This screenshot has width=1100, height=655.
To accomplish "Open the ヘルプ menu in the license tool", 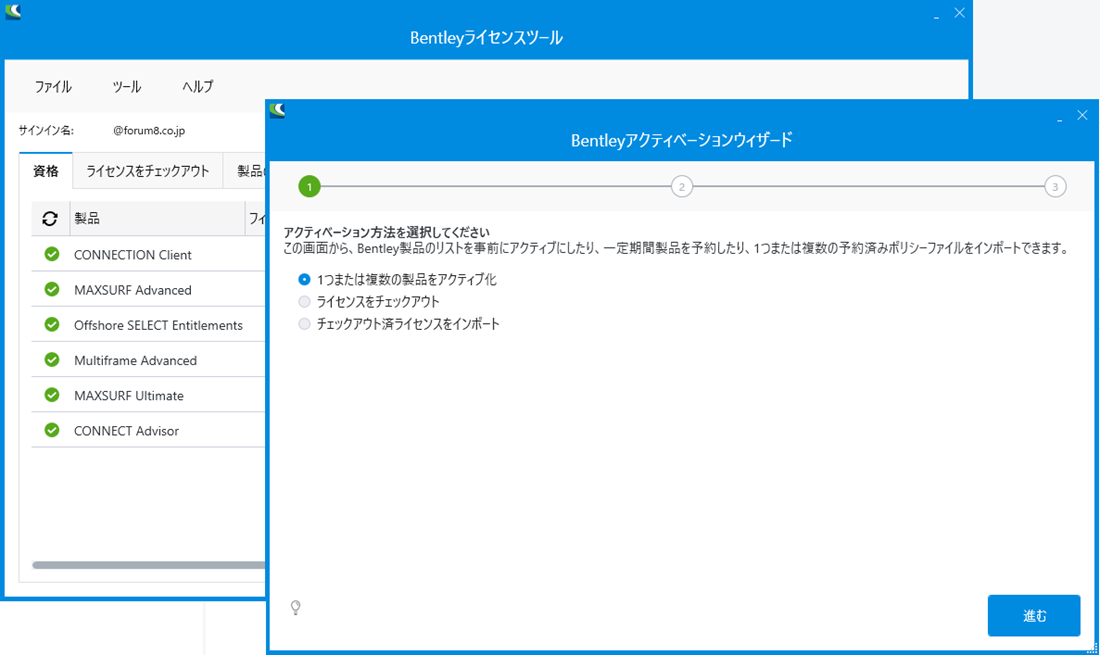I will pyautogui.click(x=198, y=87).
